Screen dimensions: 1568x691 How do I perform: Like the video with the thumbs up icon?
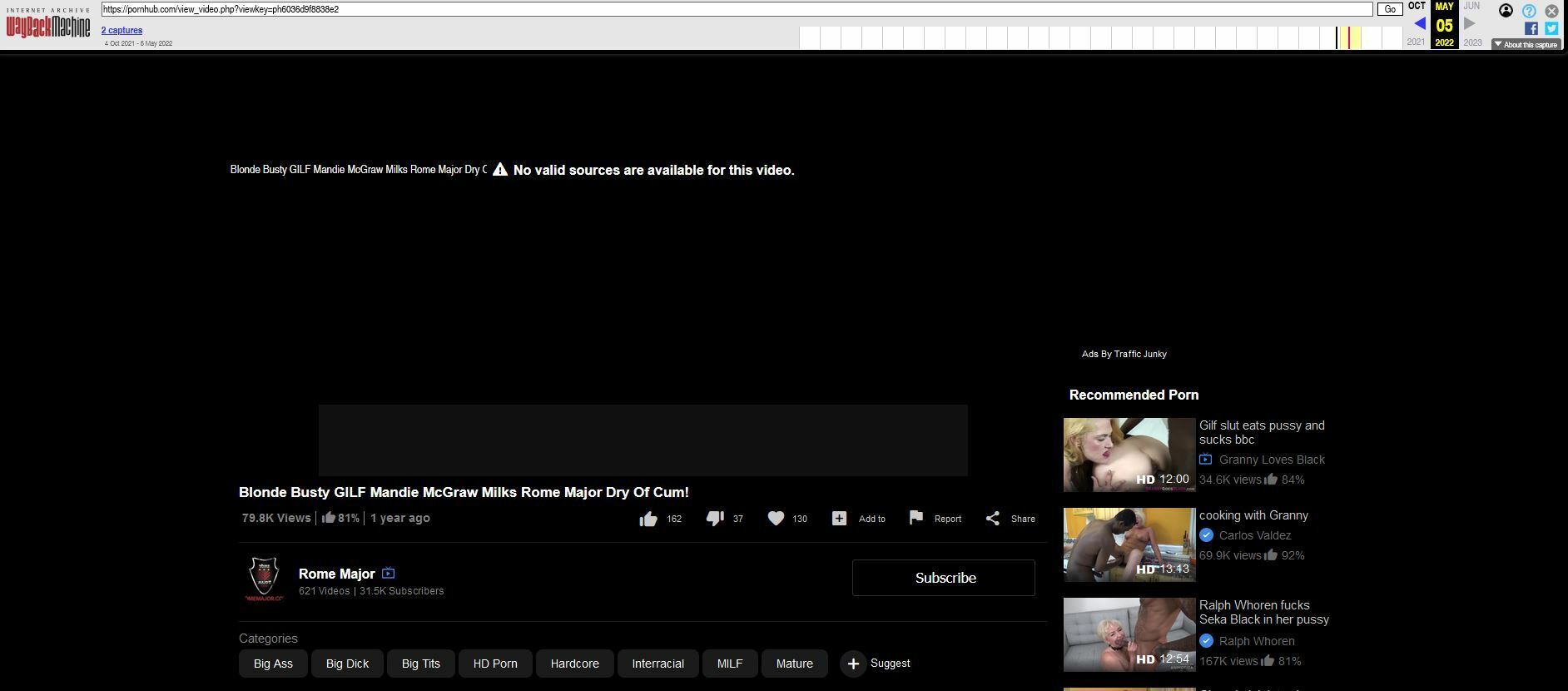click(648, 519)
